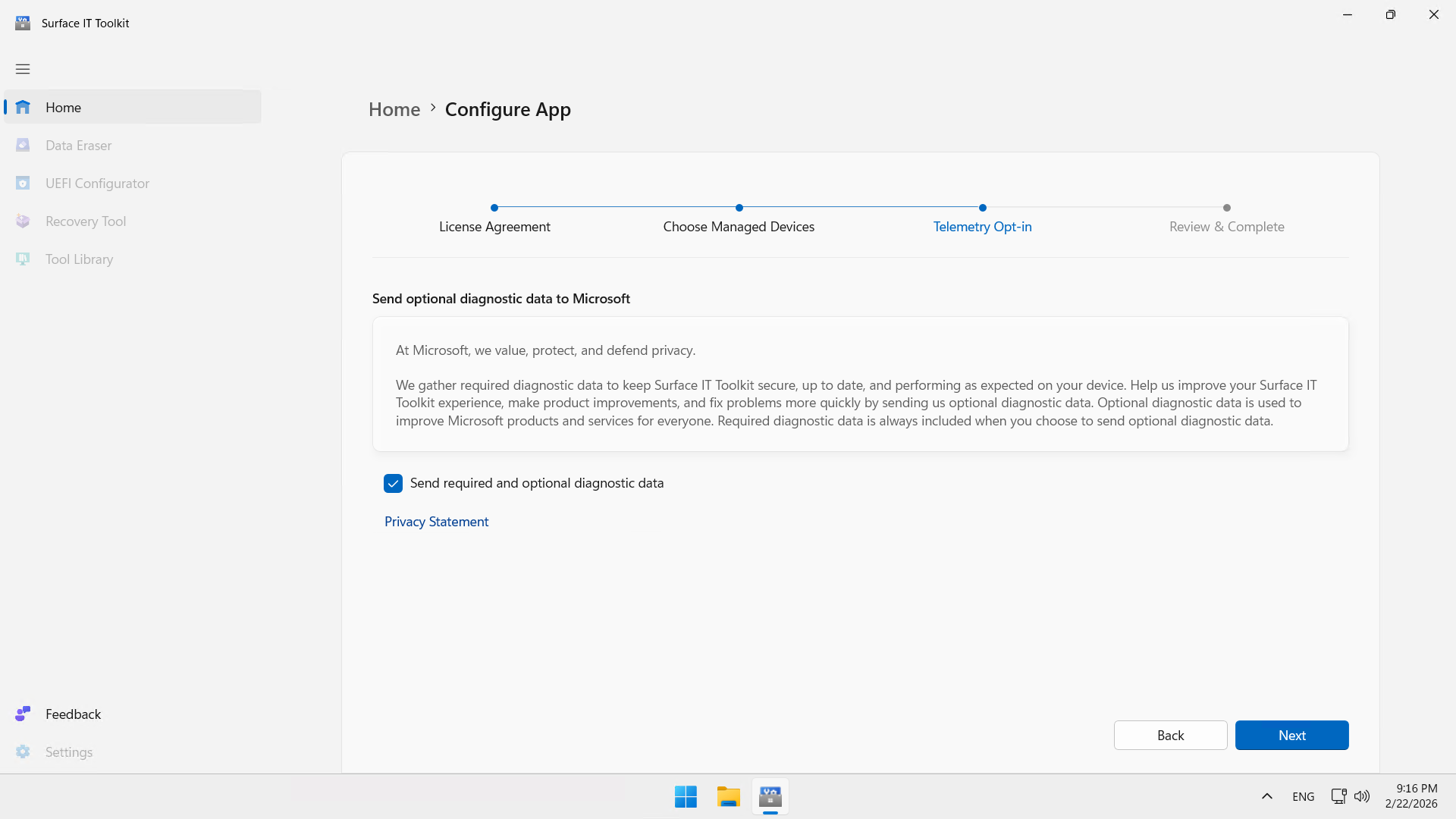The height and width of the screenshot is (819, 1456).
Task: Open Tool Library sidebar icon
Action: 23,259
